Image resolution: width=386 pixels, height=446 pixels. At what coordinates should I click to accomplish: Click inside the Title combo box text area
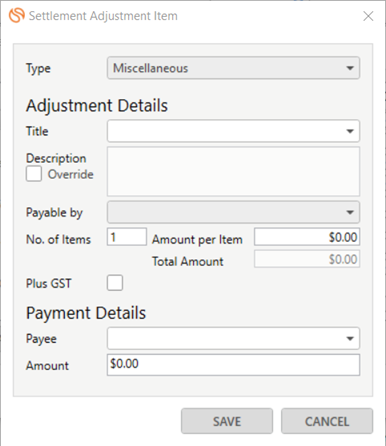tap(225, 131)
